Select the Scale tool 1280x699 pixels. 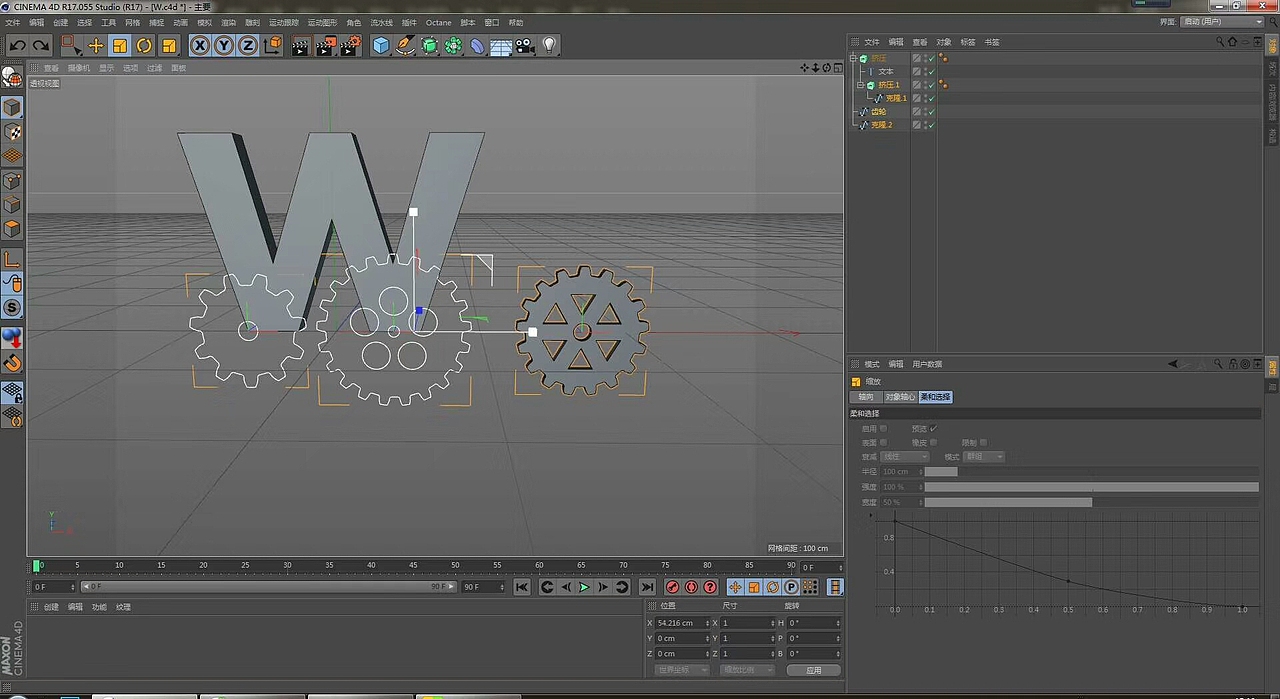[x=119, y=45]
